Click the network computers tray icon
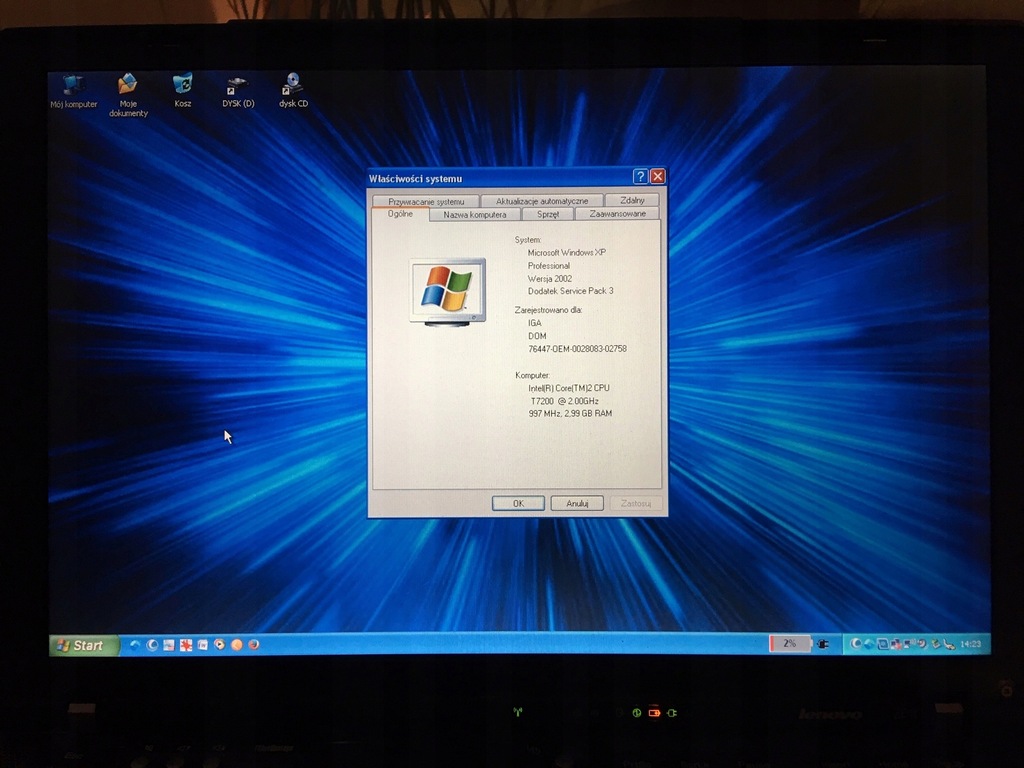 896,644
